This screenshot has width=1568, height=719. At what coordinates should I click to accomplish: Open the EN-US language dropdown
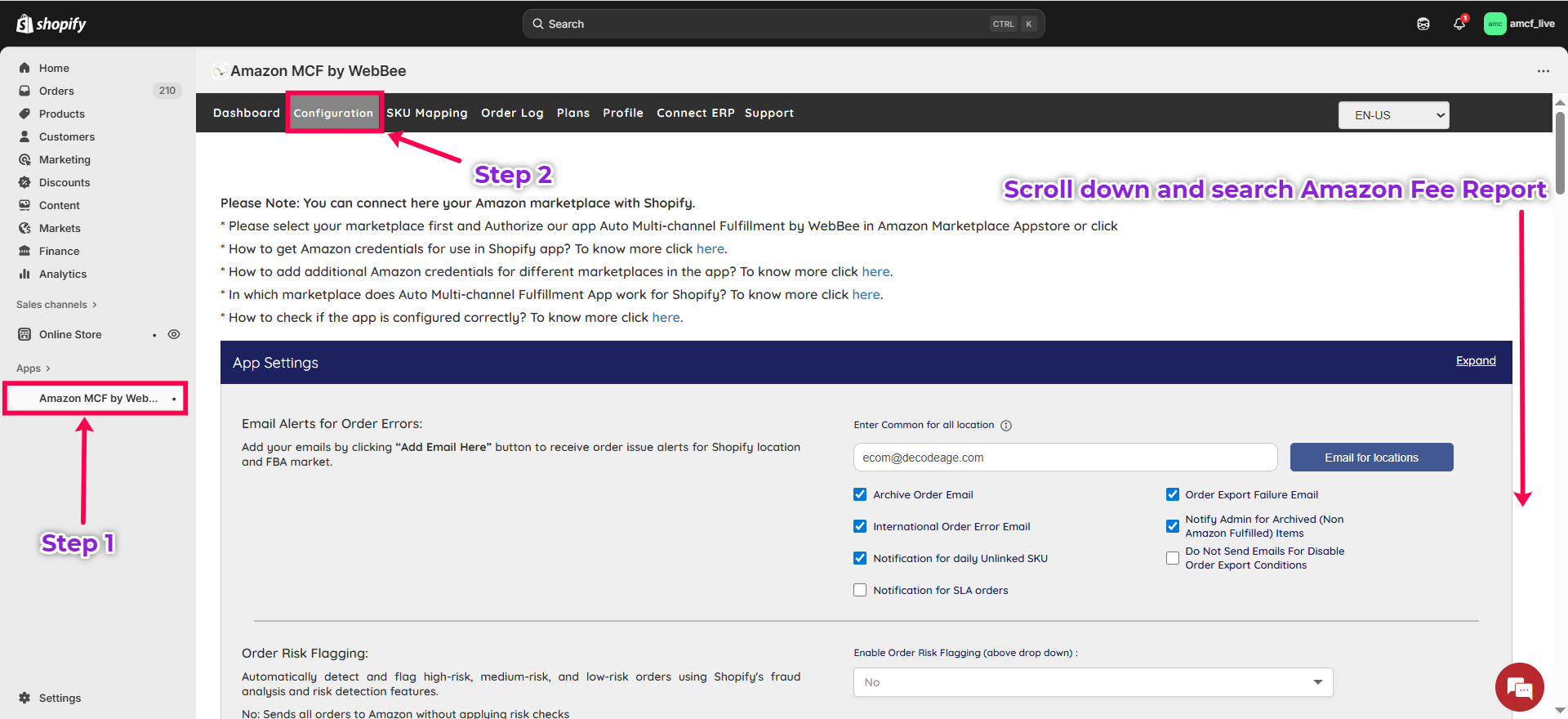click(1393, 115)
